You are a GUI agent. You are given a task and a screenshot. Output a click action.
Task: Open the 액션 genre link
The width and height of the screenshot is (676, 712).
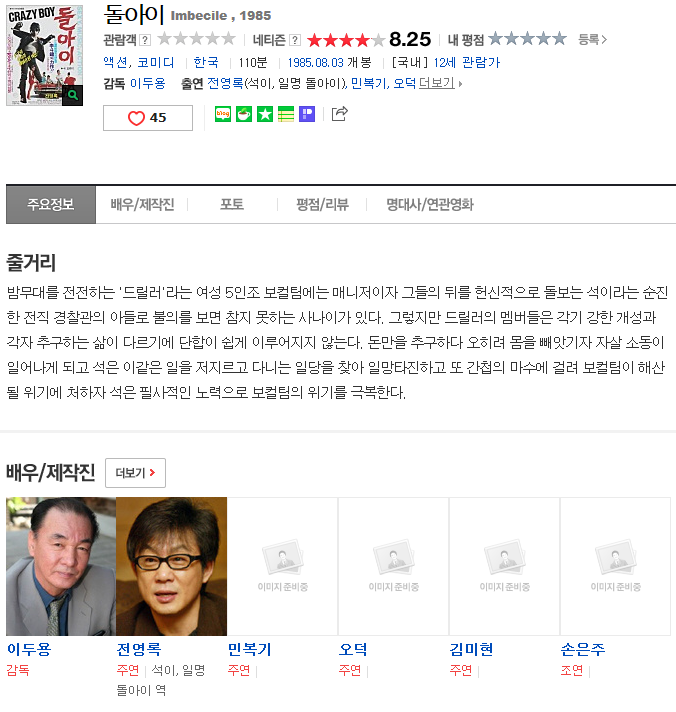coord(115,62)
